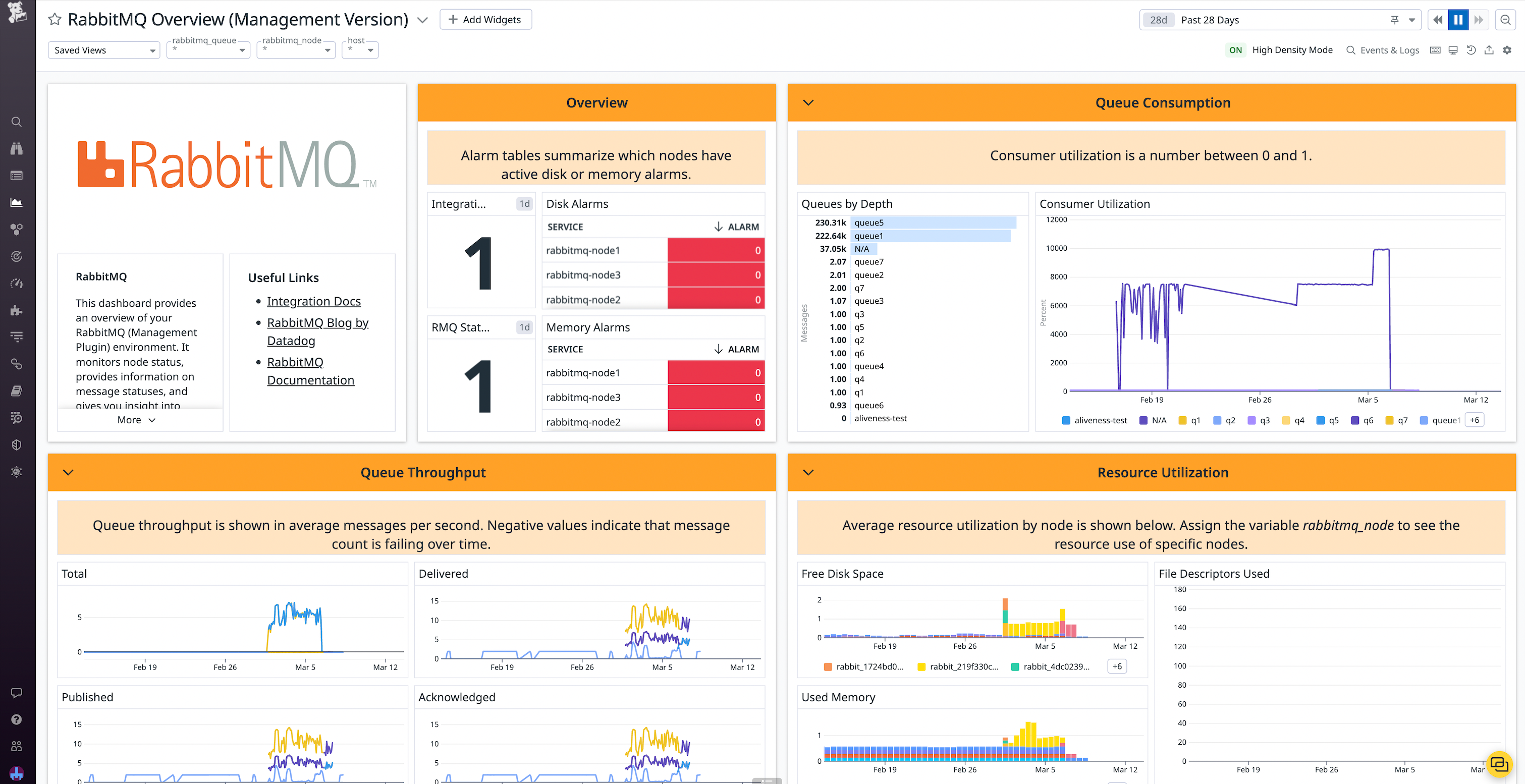Open dashboard settings with the gear icon

click(1507, 50)
